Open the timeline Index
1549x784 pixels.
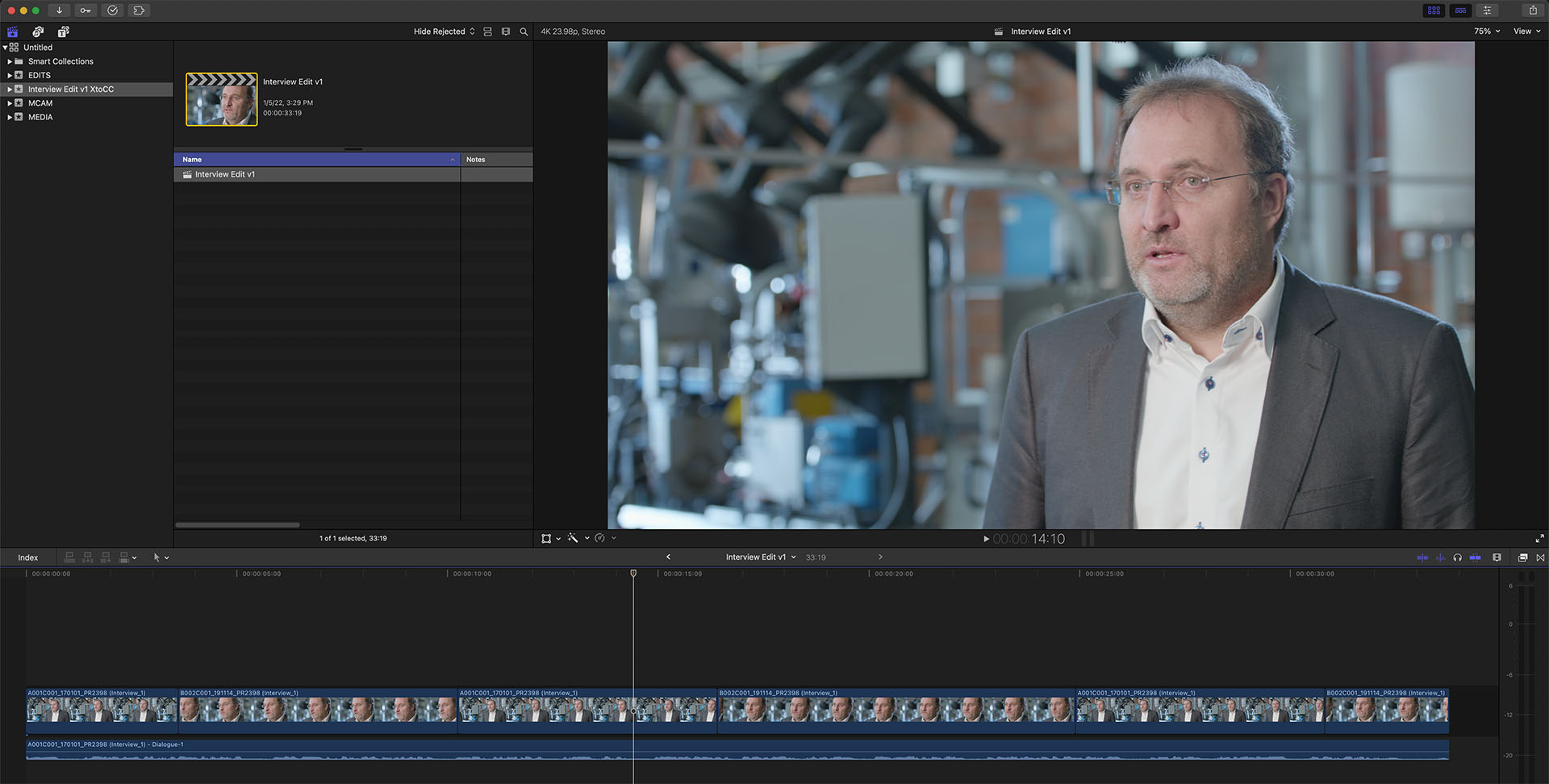pyautogui.click(x=28, y=557)
